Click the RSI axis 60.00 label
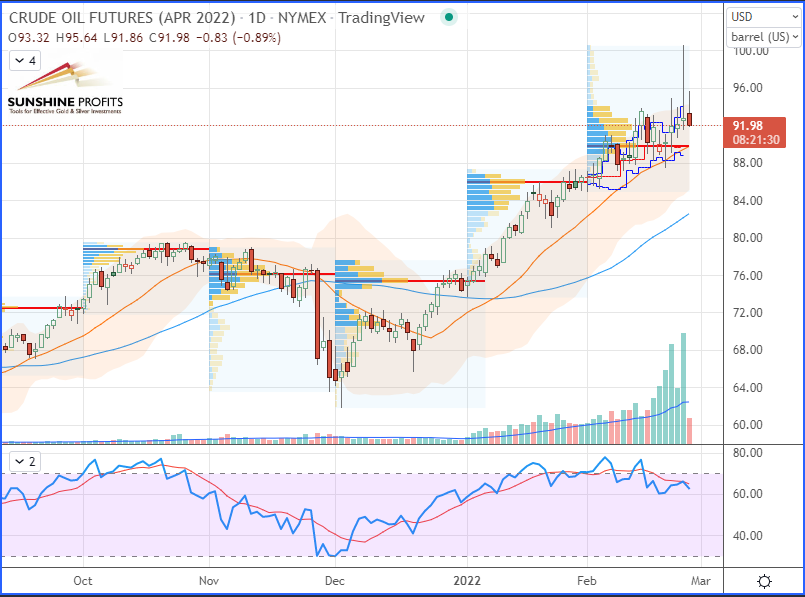The width and height of the screenshot is (805, 597). (748, 494)
